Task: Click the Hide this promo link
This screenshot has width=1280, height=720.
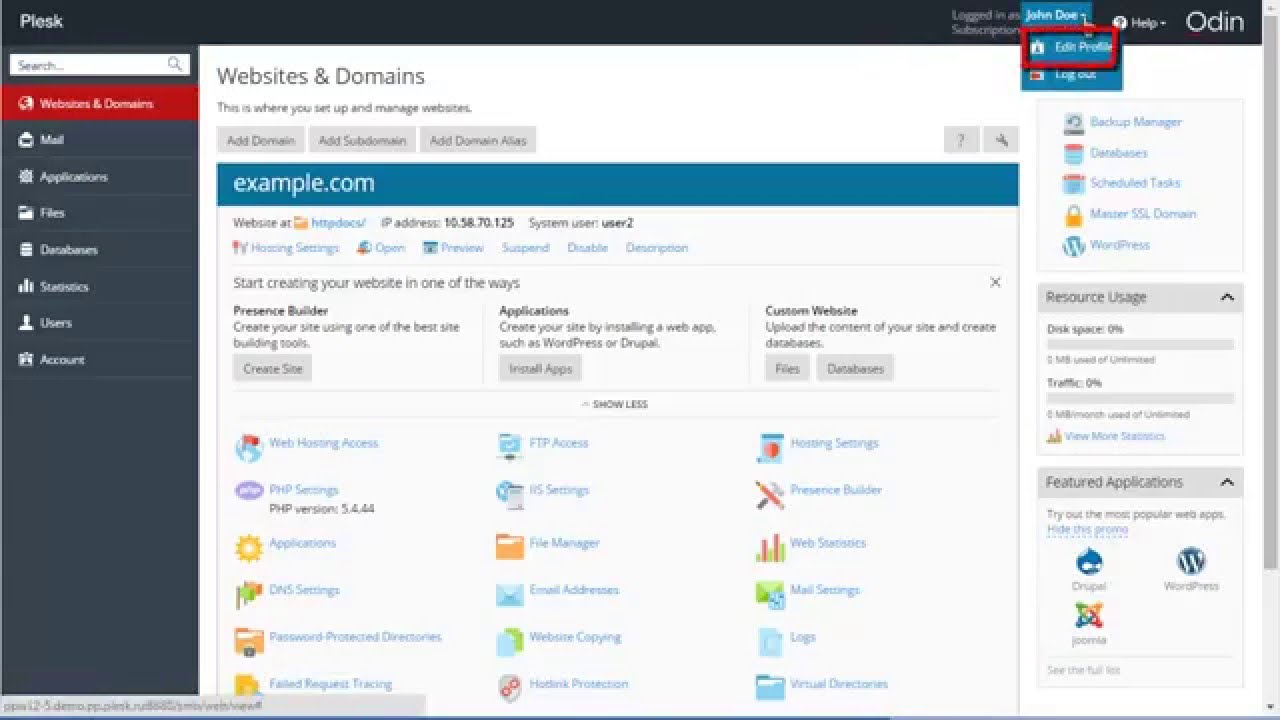Action: [1087, 529]
